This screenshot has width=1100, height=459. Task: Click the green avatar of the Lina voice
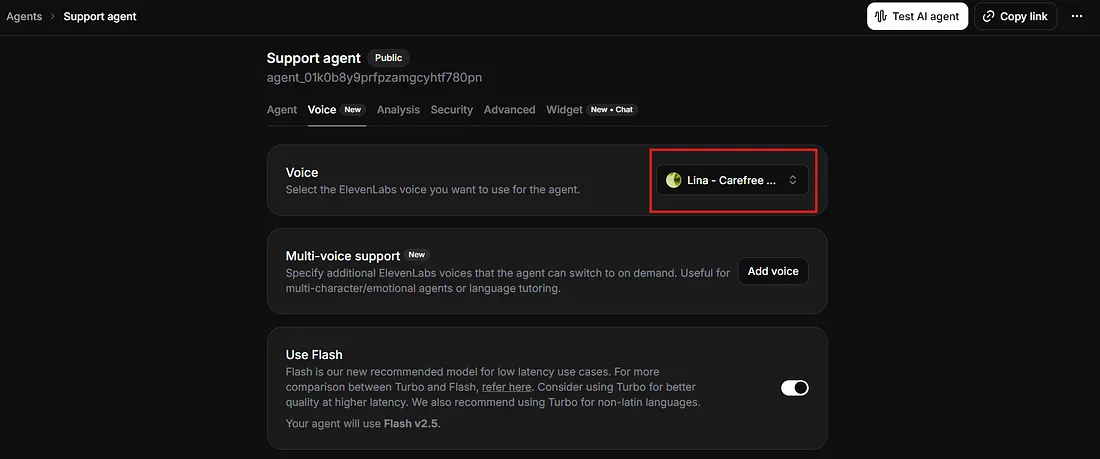[673, 180]
